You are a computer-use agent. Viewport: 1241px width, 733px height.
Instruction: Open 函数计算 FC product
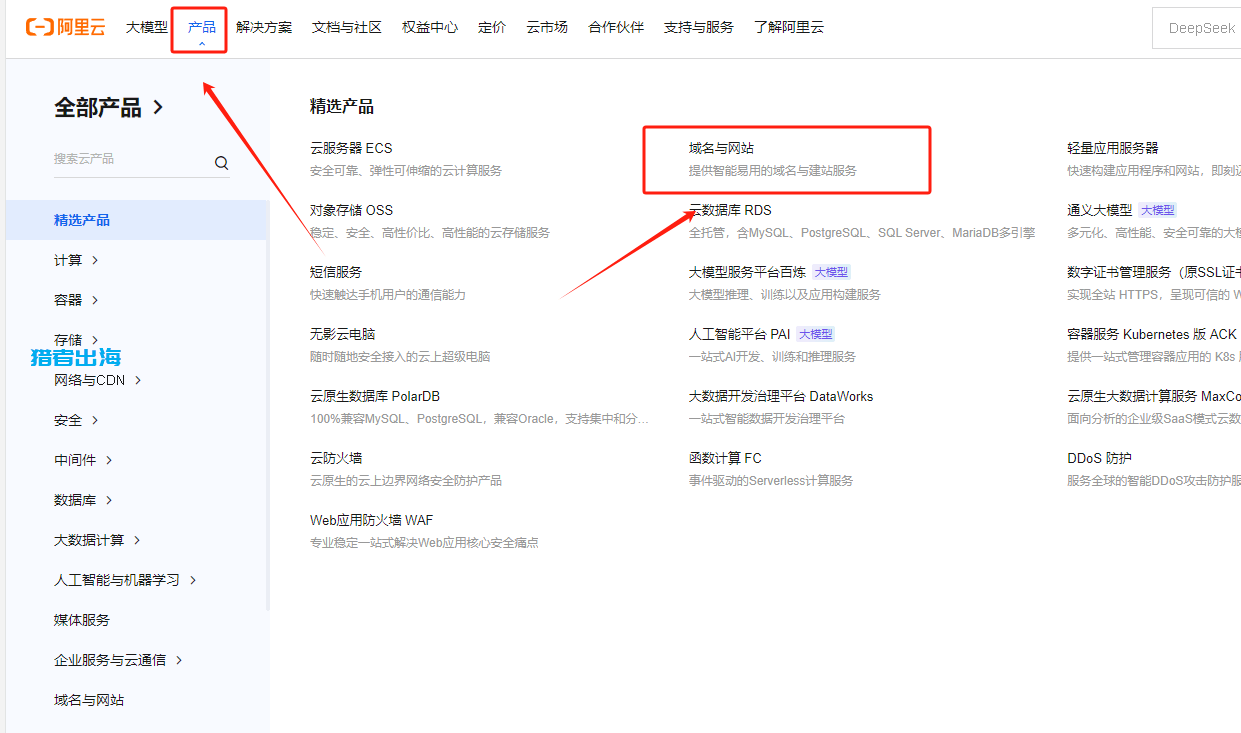pyautogui.click(x=725, y=458)
